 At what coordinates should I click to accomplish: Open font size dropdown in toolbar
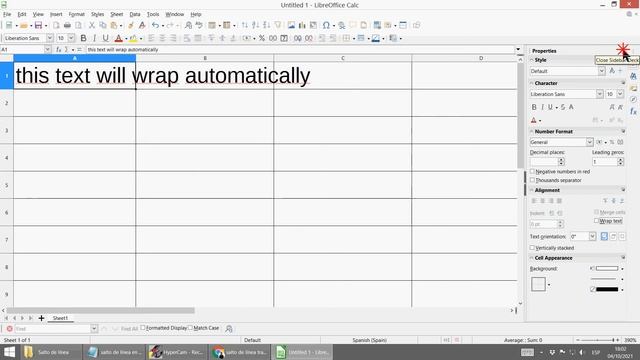[x=71, y=38]
